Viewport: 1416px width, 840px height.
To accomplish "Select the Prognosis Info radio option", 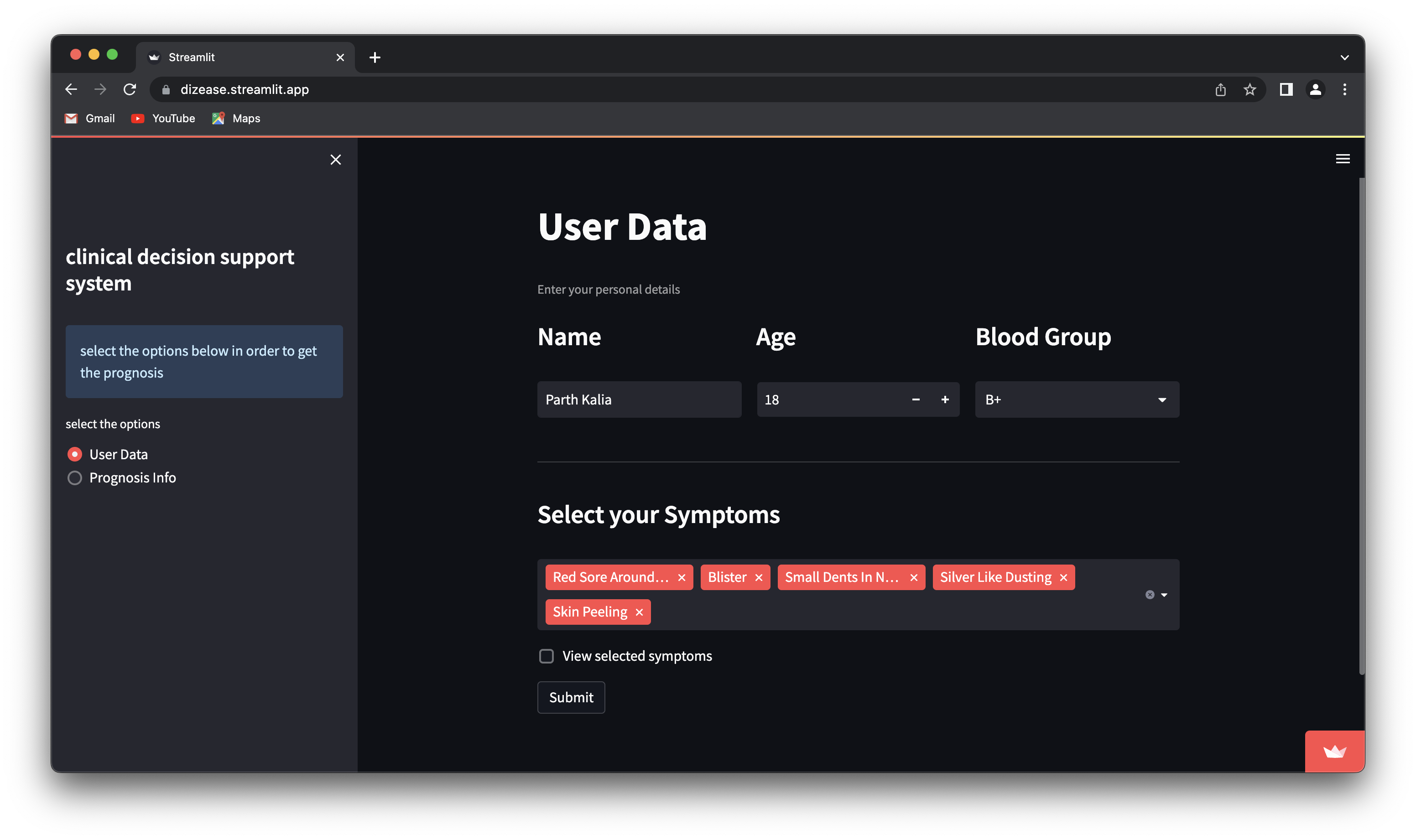I will click(x=74, y=478).
